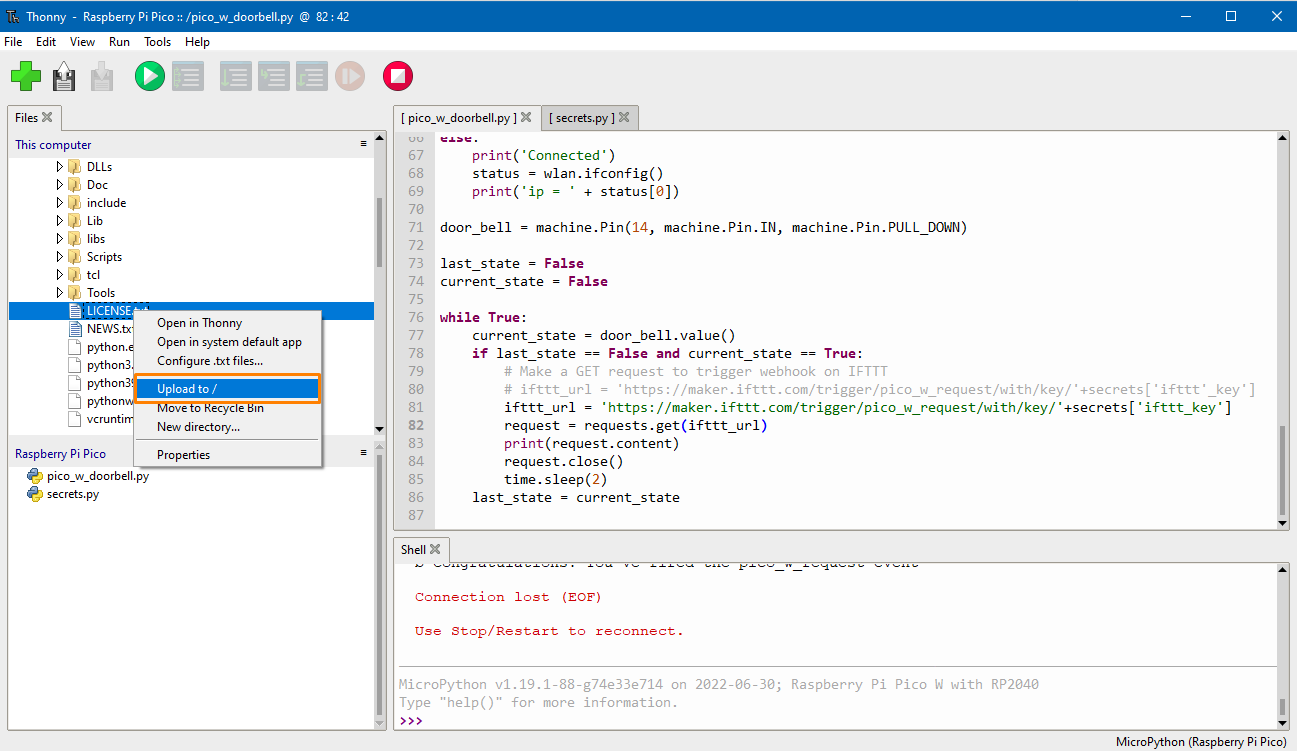Click the Debug current script icon
1297x751 pixels.
187,76
